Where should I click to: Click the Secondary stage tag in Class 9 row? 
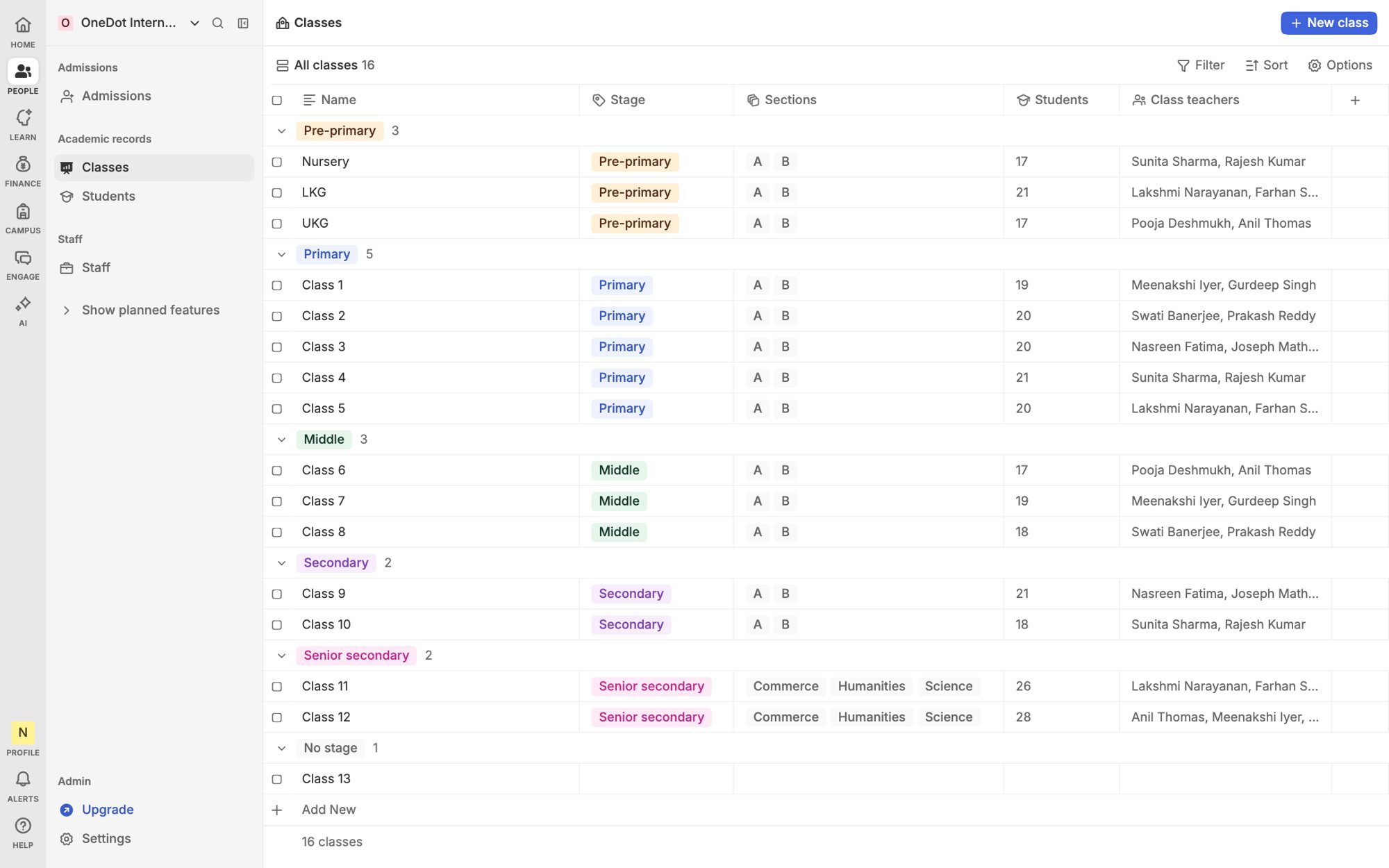click(631, 594)
